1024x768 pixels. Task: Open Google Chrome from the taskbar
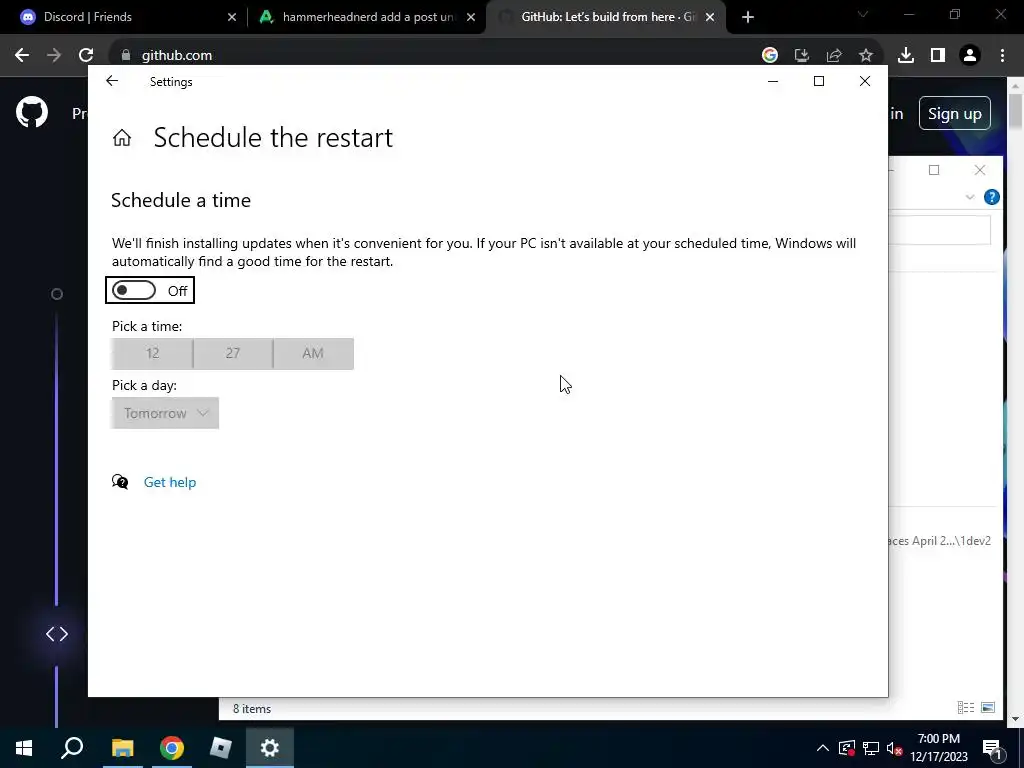tap(172, 748)
